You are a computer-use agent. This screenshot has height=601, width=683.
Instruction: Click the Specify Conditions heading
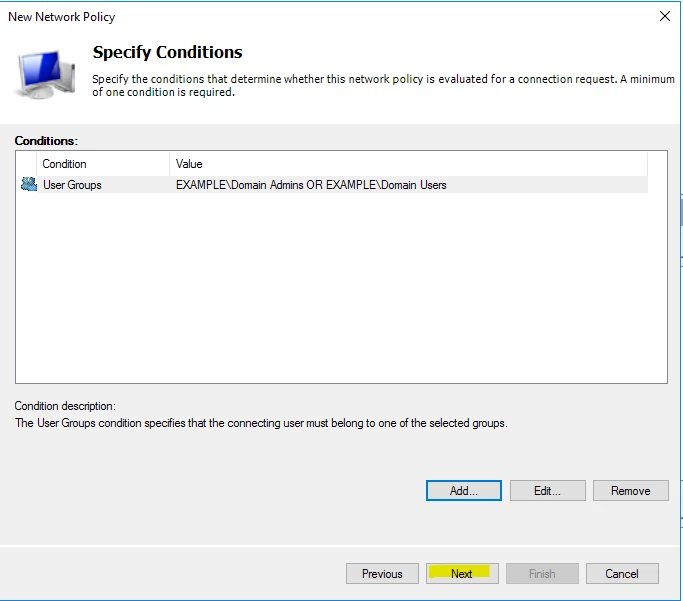pos(167,52)
